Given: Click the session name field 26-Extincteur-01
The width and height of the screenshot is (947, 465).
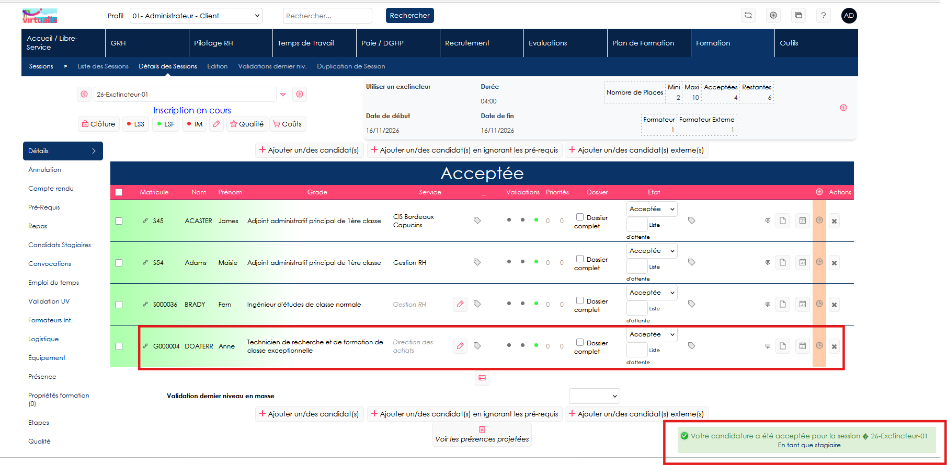Looking at the screenshot, I should point(185,95).
